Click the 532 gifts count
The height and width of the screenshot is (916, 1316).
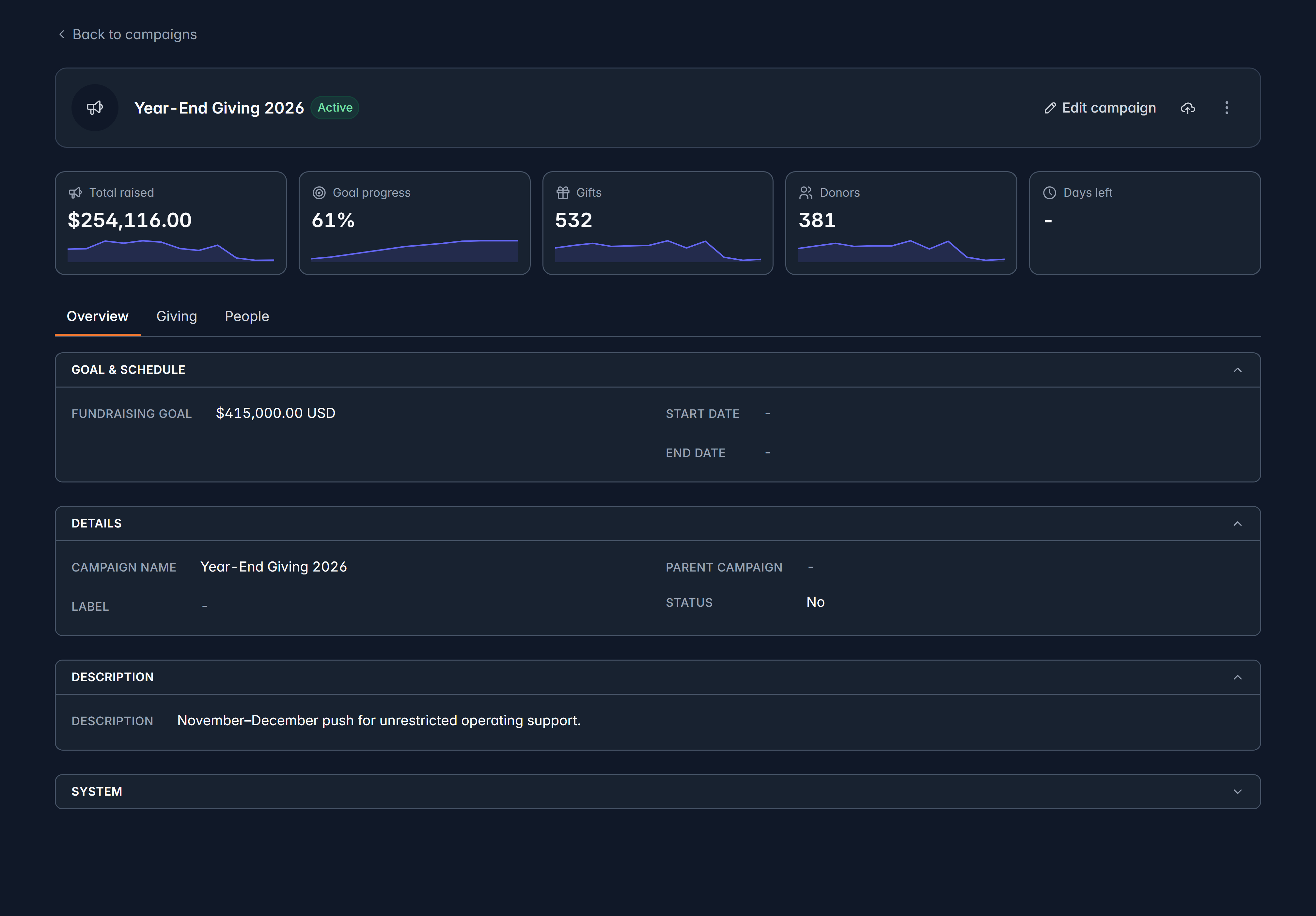coord(573,221)
